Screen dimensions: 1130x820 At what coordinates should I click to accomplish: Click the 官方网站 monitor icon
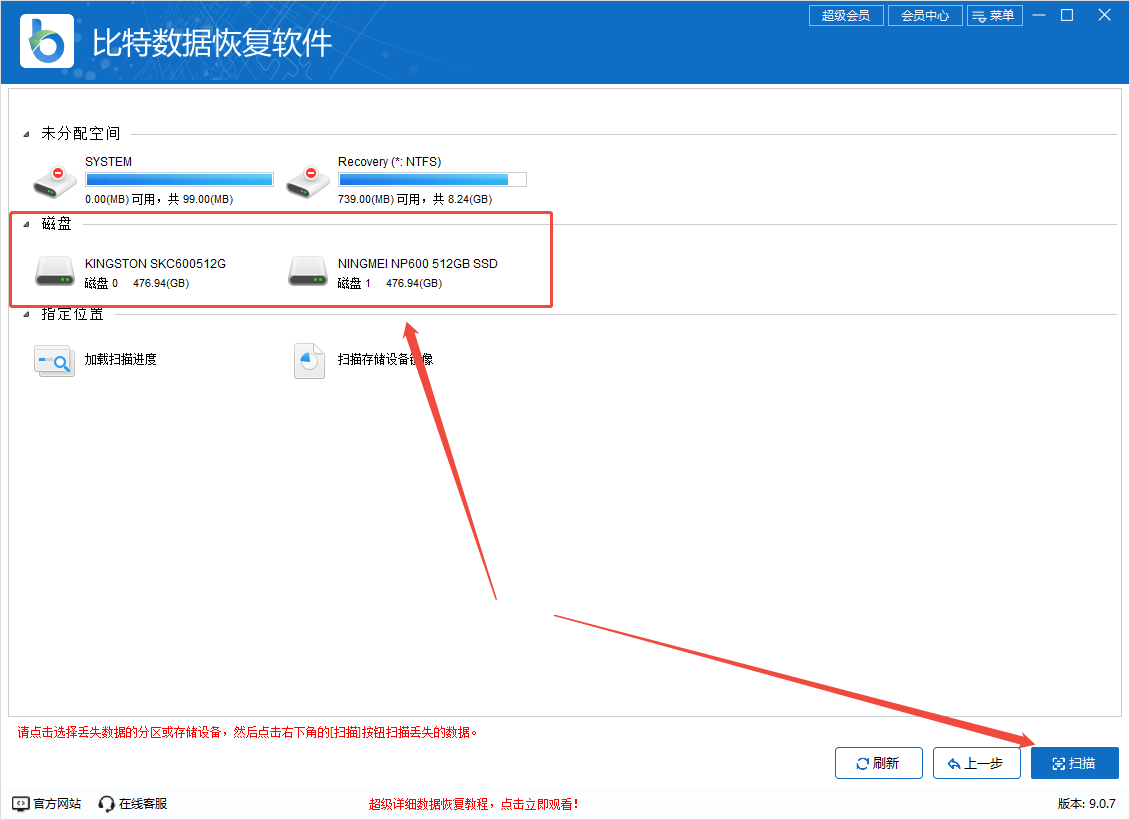pos(20,803)
